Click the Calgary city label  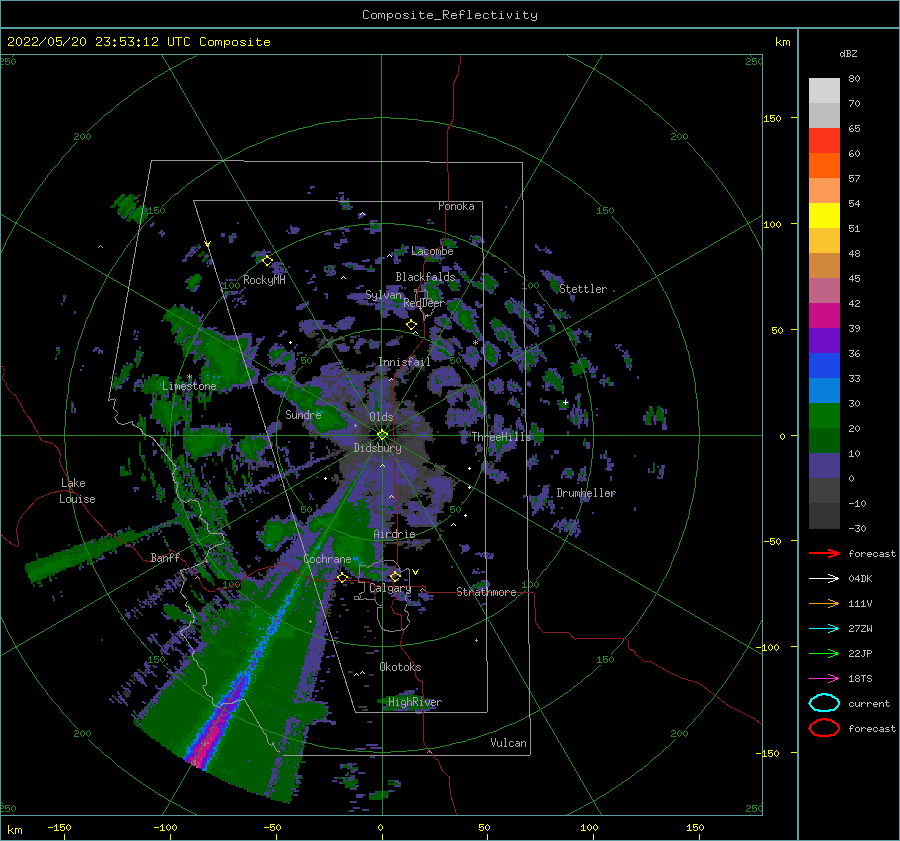point(390,588)
